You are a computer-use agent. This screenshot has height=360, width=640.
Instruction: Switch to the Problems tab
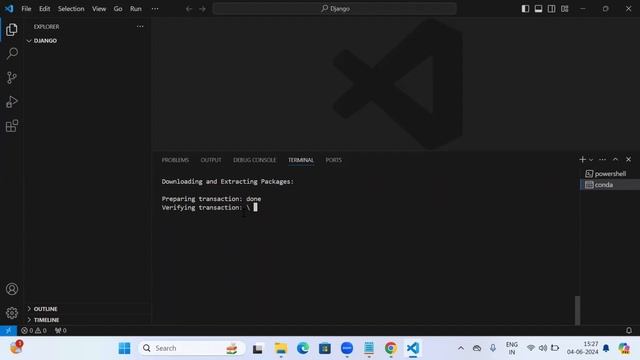coord(175,160)
